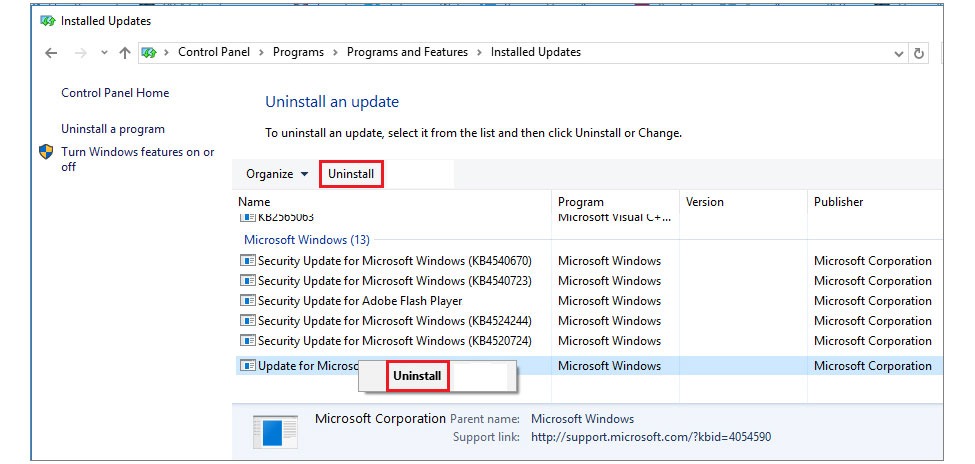Open the Organize dropdown menu
Image resolution: width=975 pixels, height=464 pixels.
pyautogui.click(x=277, y=174)
